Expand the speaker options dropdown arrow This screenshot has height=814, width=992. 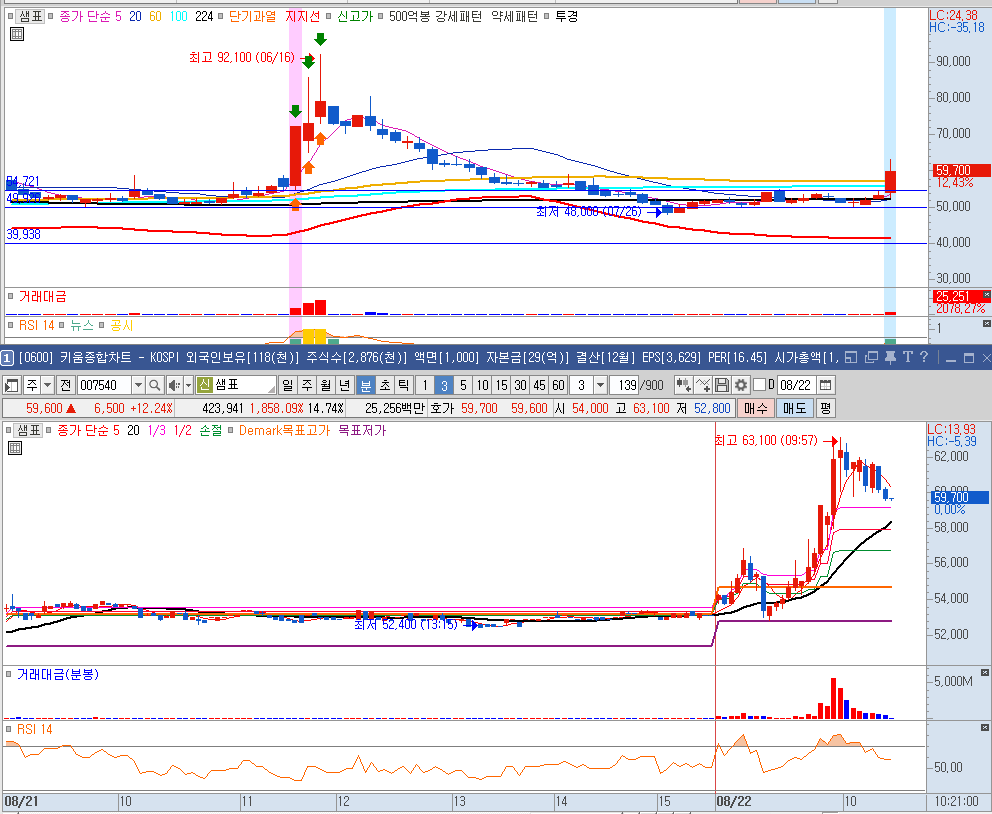[188, 385]
